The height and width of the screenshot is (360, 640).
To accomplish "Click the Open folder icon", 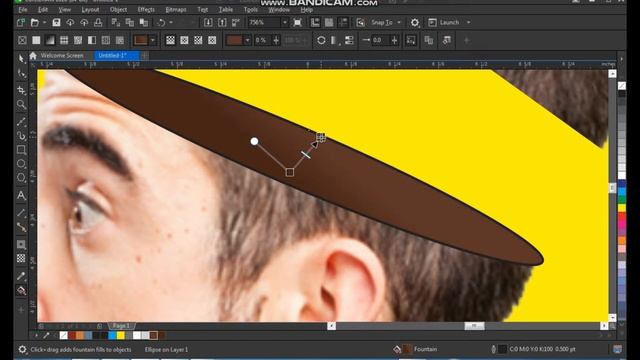I will (x=35, y=22).
